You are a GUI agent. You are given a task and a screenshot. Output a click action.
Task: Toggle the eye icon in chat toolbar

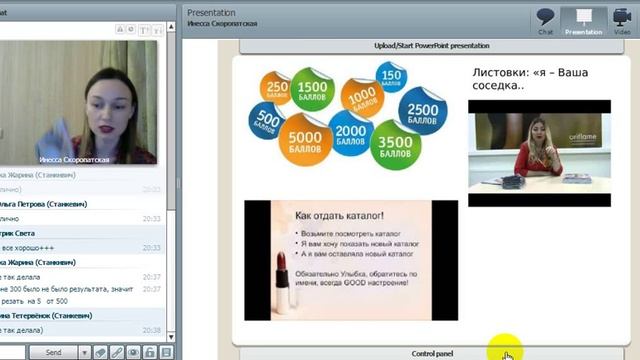133,352
